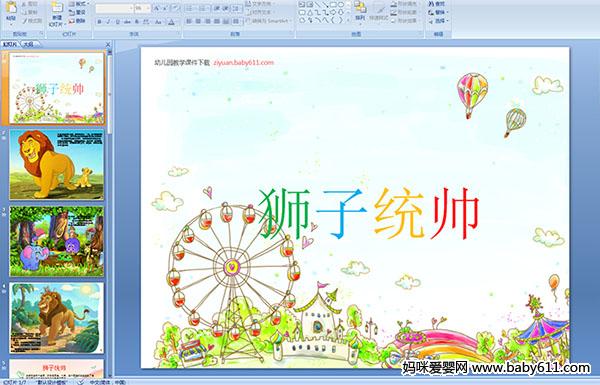Screen dimensions: 600x385
Task: Switch to the Outline tab in the left pane
Action: click(x=28, y=44)
